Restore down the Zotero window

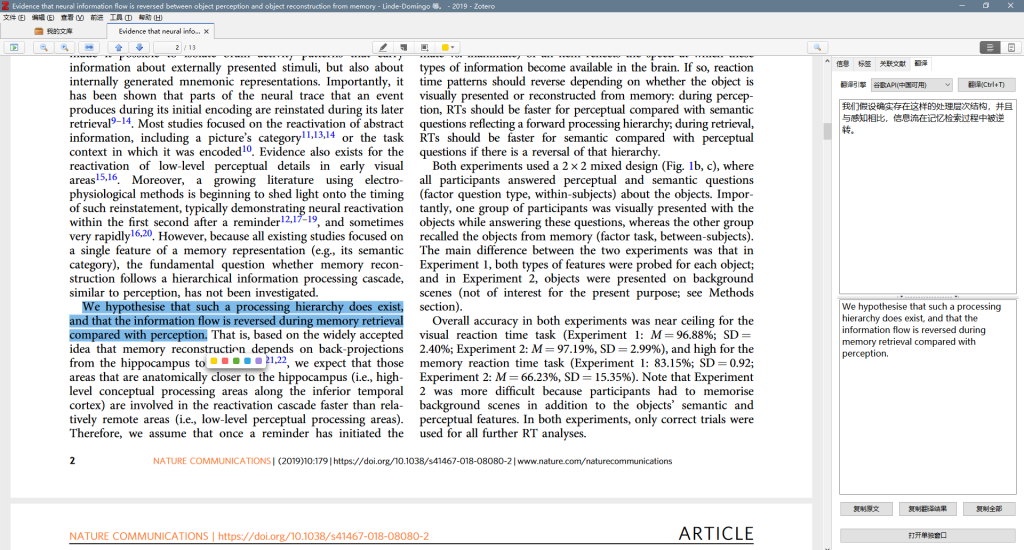click(985, 6)
